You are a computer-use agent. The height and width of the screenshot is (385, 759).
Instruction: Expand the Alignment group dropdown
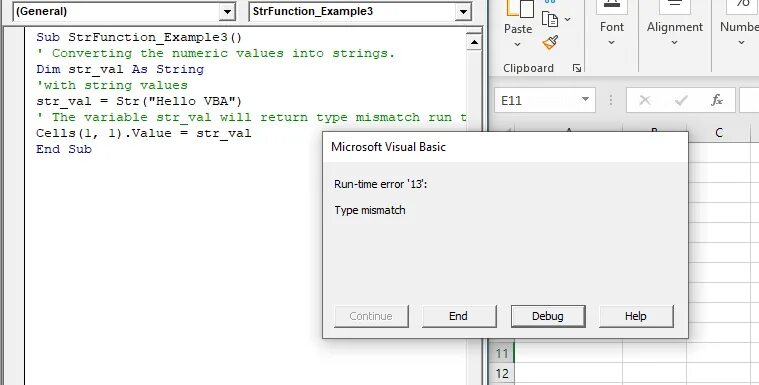point(674,43)
